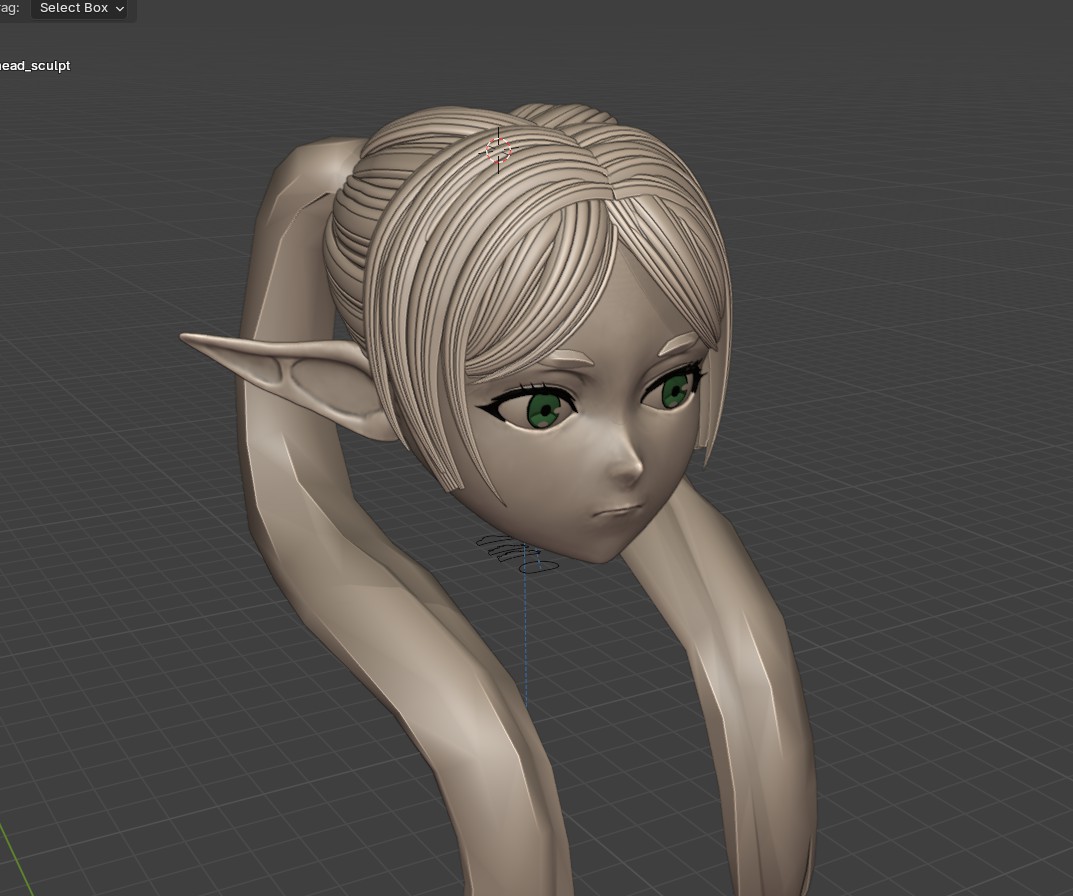This screenshot has width=1073, height=896.
Task: Click the head_sculpt object name overlay
Action: tap(35, 66)
